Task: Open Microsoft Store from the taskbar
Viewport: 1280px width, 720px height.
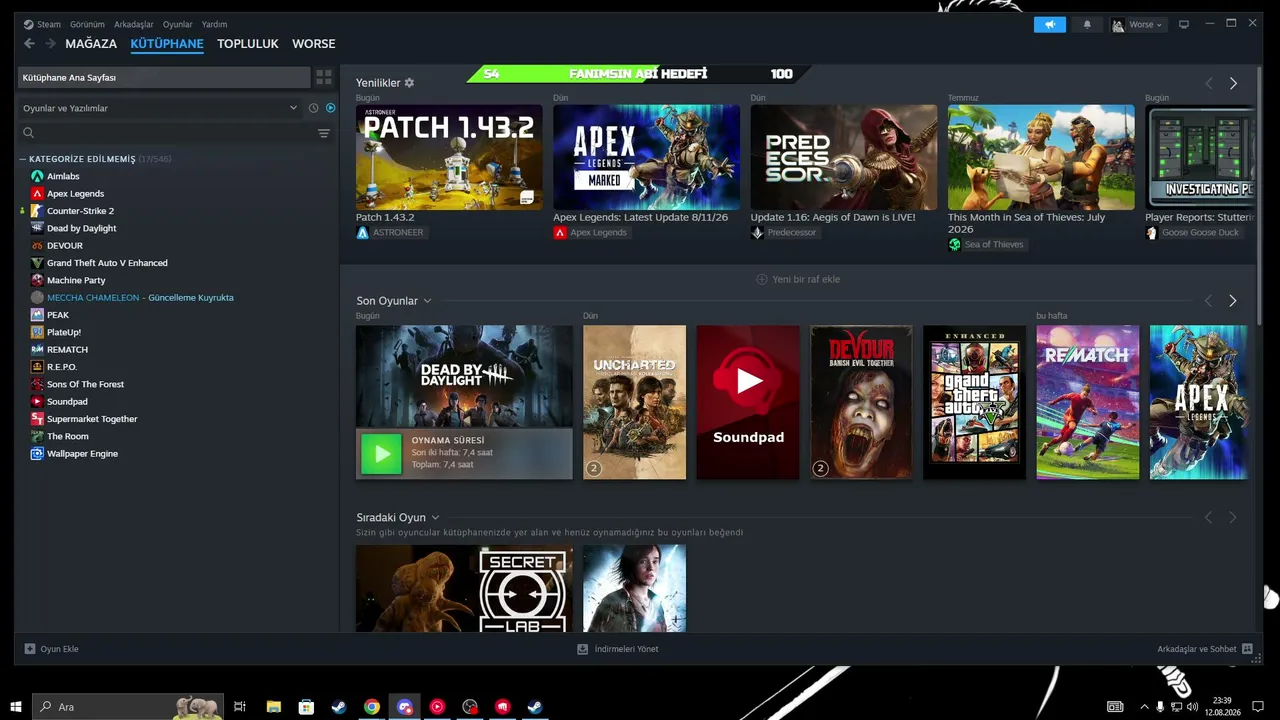Action: click(x=307, y=707)
